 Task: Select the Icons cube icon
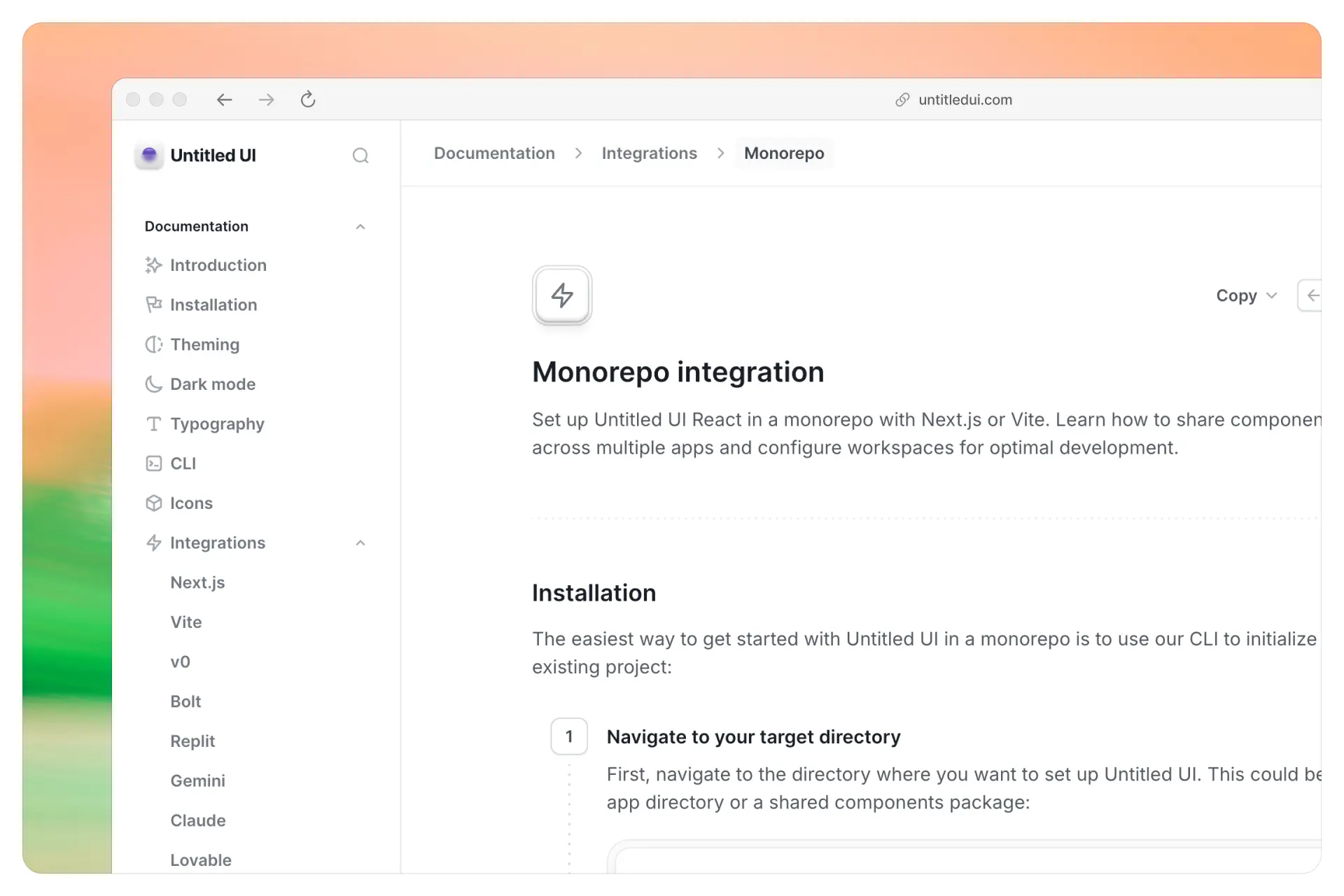(x=154, y=503)
